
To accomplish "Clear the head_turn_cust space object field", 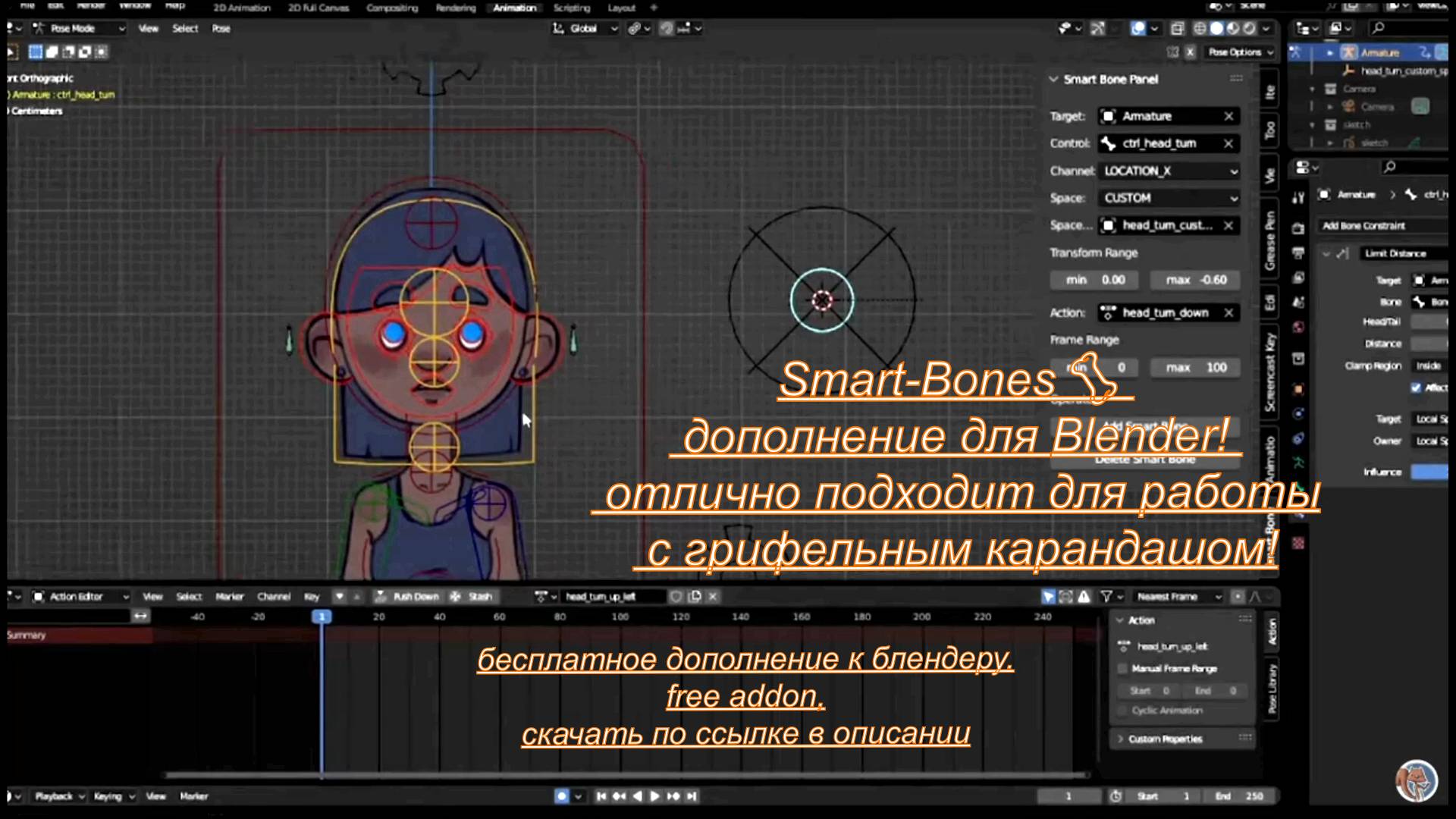I will (1228, 225).
